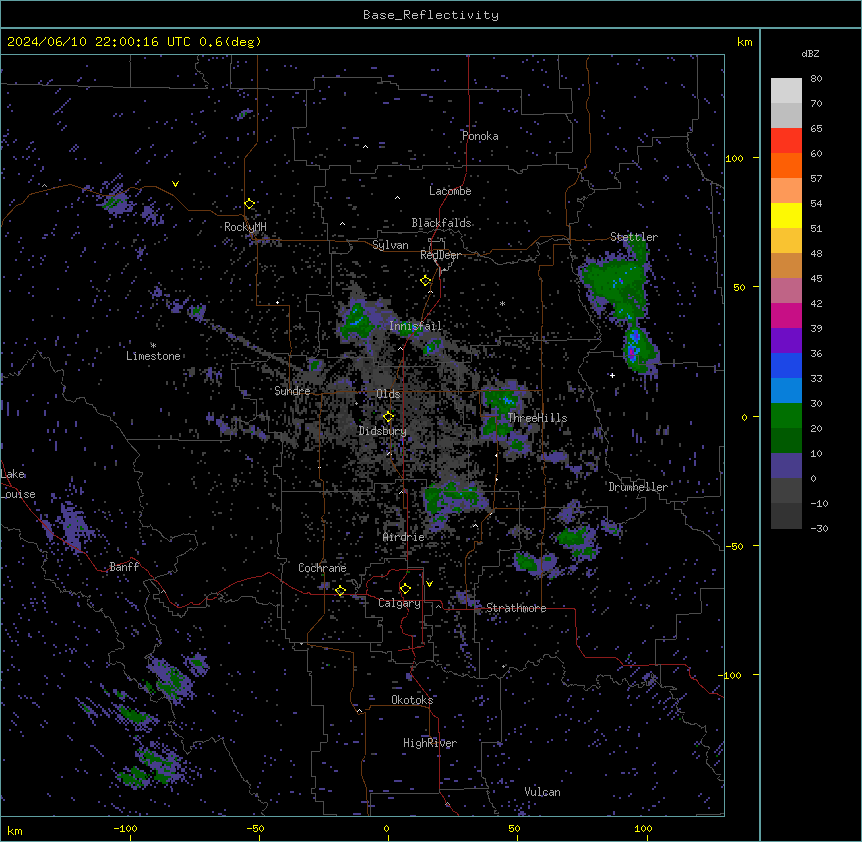
Task: Click the Ponoka label
Action: point(480,136)
